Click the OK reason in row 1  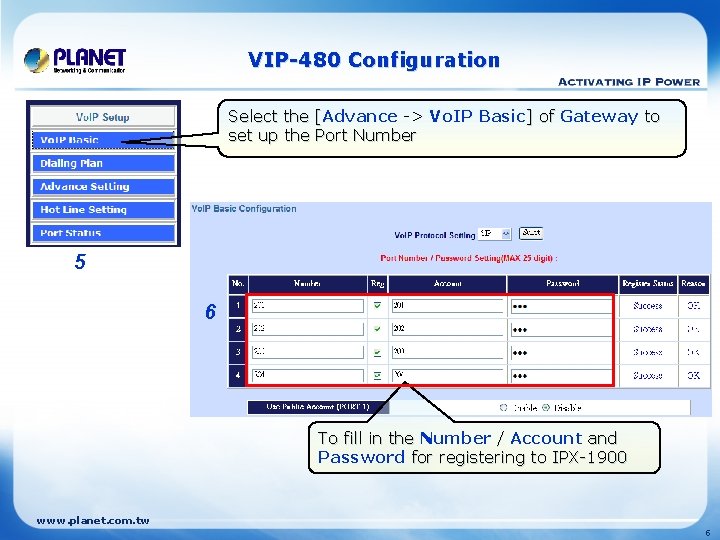click(x=693, y=306)
